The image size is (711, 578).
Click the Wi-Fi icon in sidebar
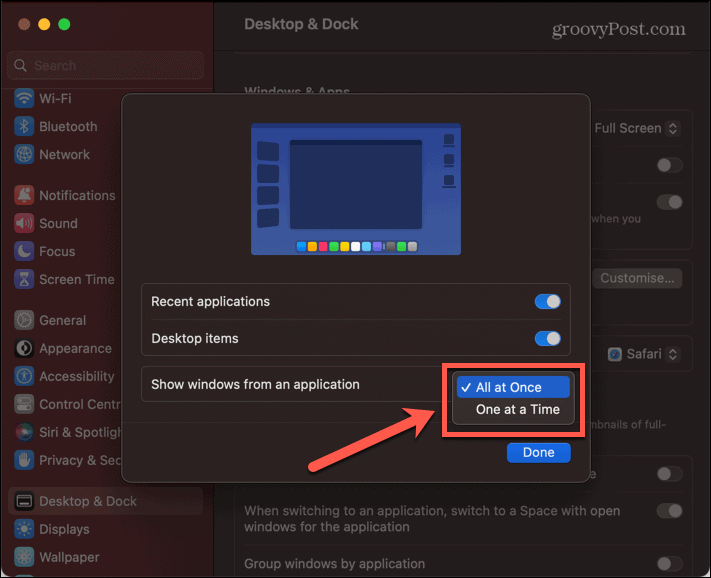[x=24, y=99]
